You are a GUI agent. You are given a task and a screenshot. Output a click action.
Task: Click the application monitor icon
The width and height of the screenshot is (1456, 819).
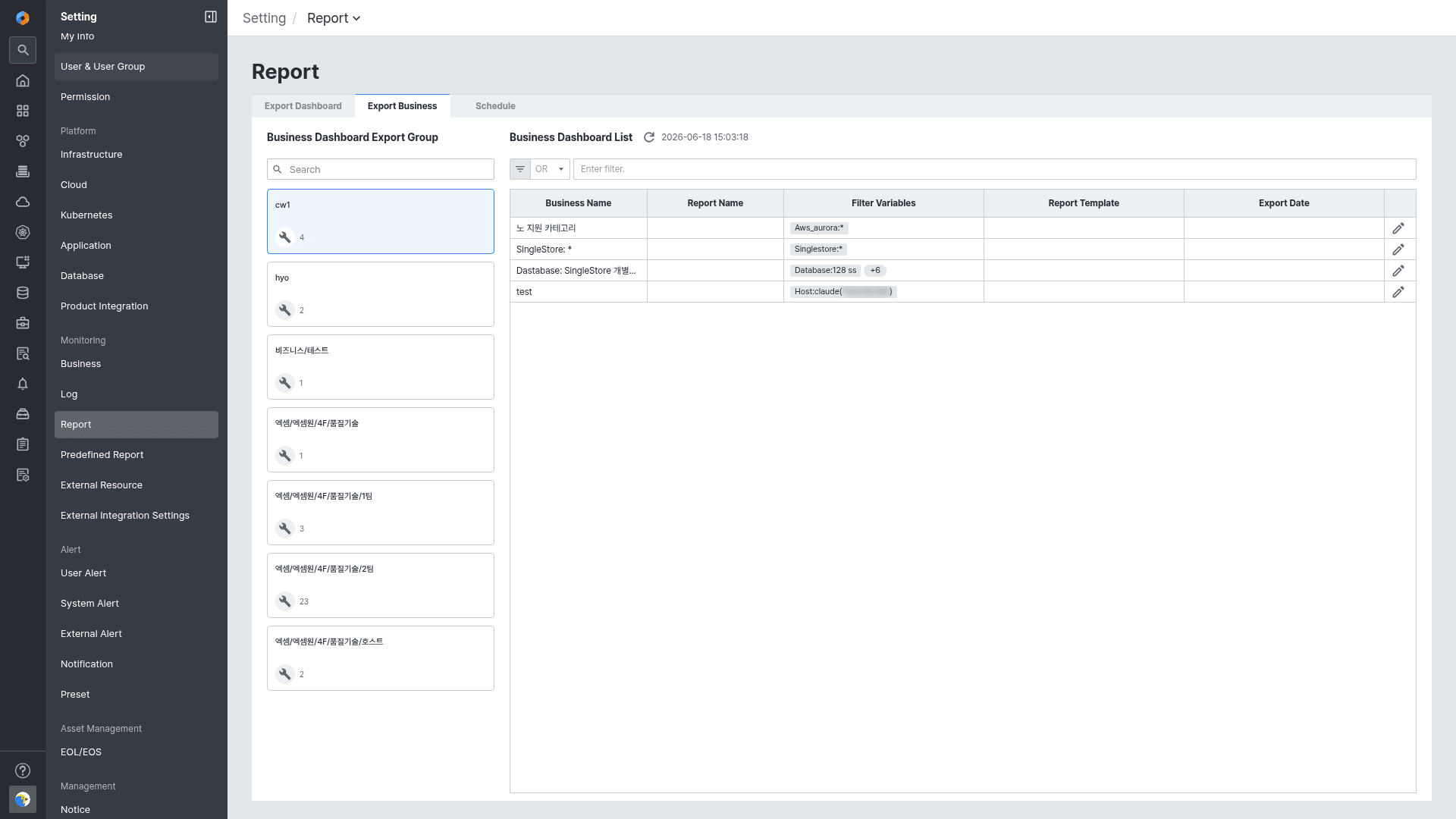click(x=23, y=262)
